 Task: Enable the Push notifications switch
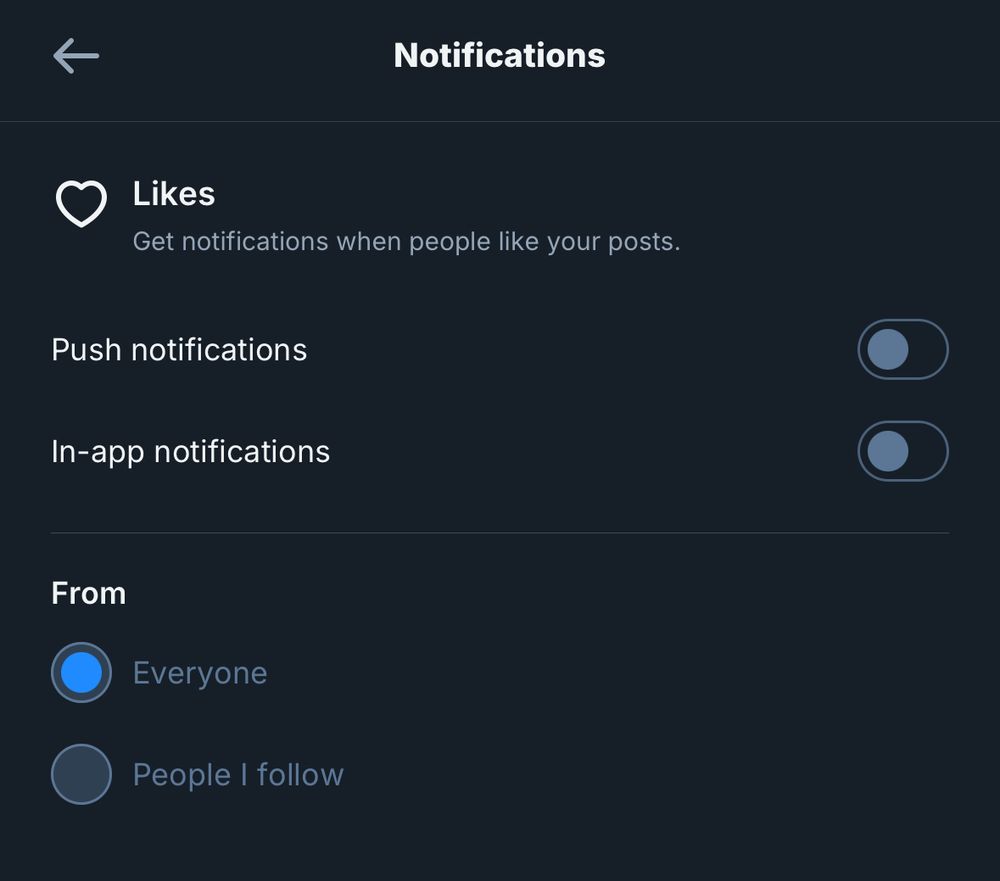click(902, 350)
